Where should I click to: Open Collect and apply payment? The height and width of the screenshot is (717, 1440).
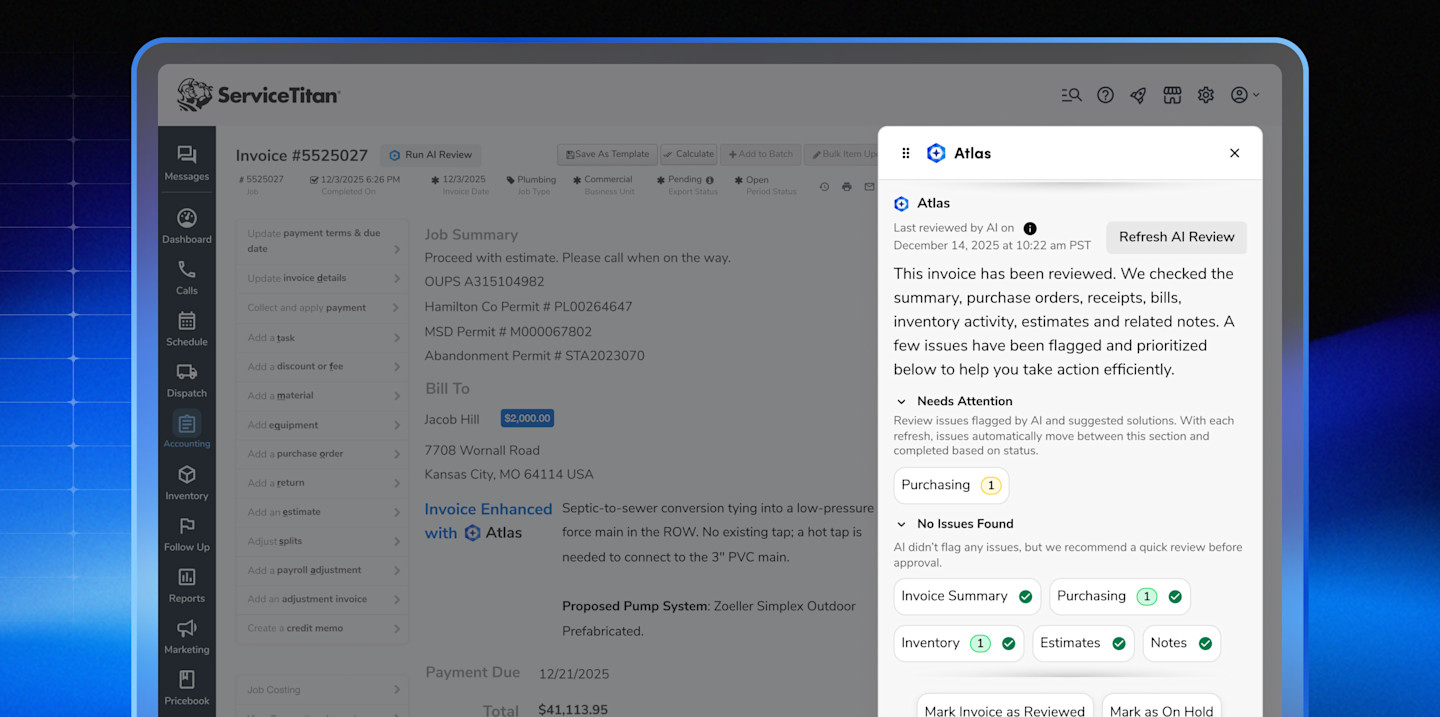[322, 308]
